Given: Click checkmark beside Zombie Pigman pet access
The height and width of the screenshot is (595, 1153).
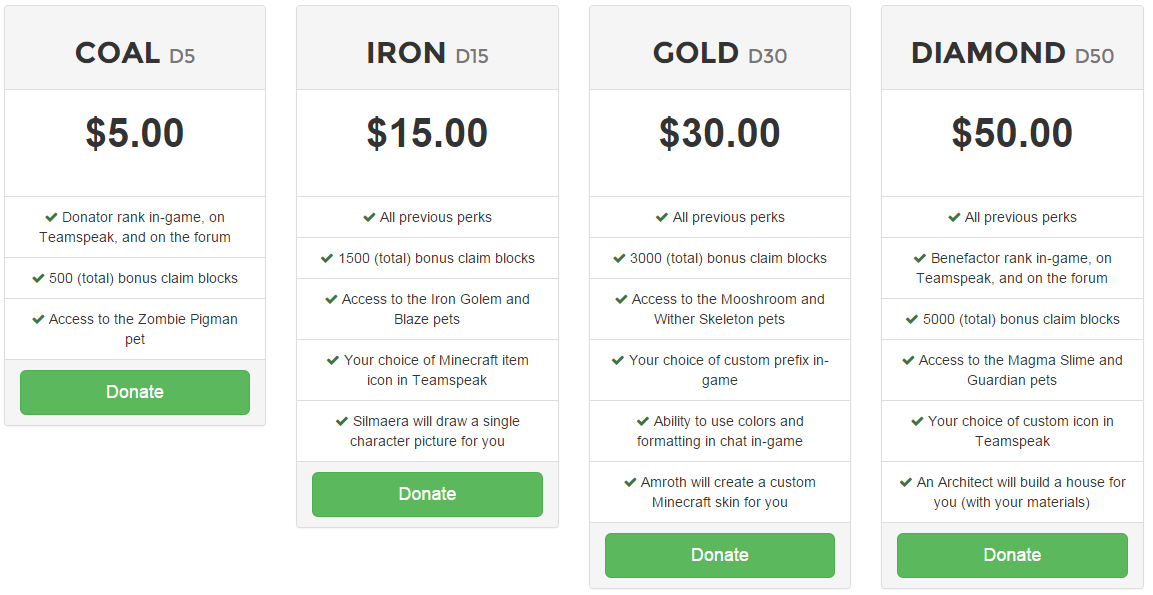Looking at the screenshot, I should 38,319.
